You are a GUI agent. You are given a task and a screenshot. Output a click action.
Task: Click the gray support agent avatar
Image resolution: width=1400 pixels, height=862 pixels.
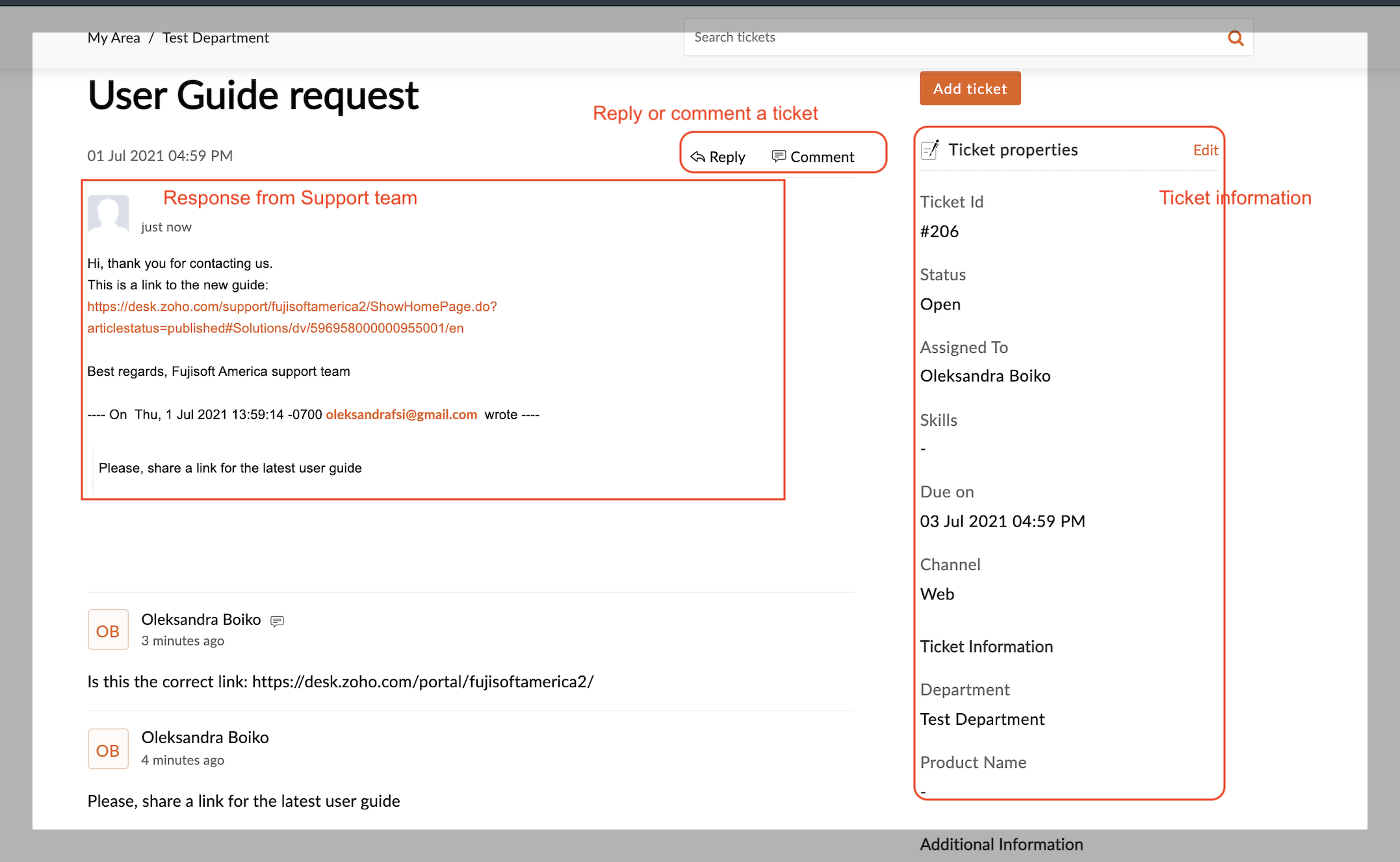tap(108, 213)
